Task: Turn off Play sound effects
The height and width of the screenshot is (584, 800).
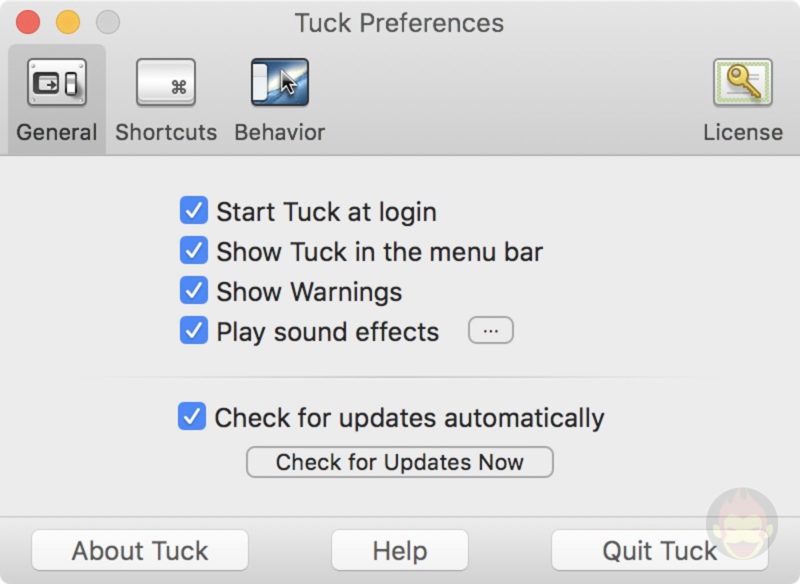Action: click(194, 331)
